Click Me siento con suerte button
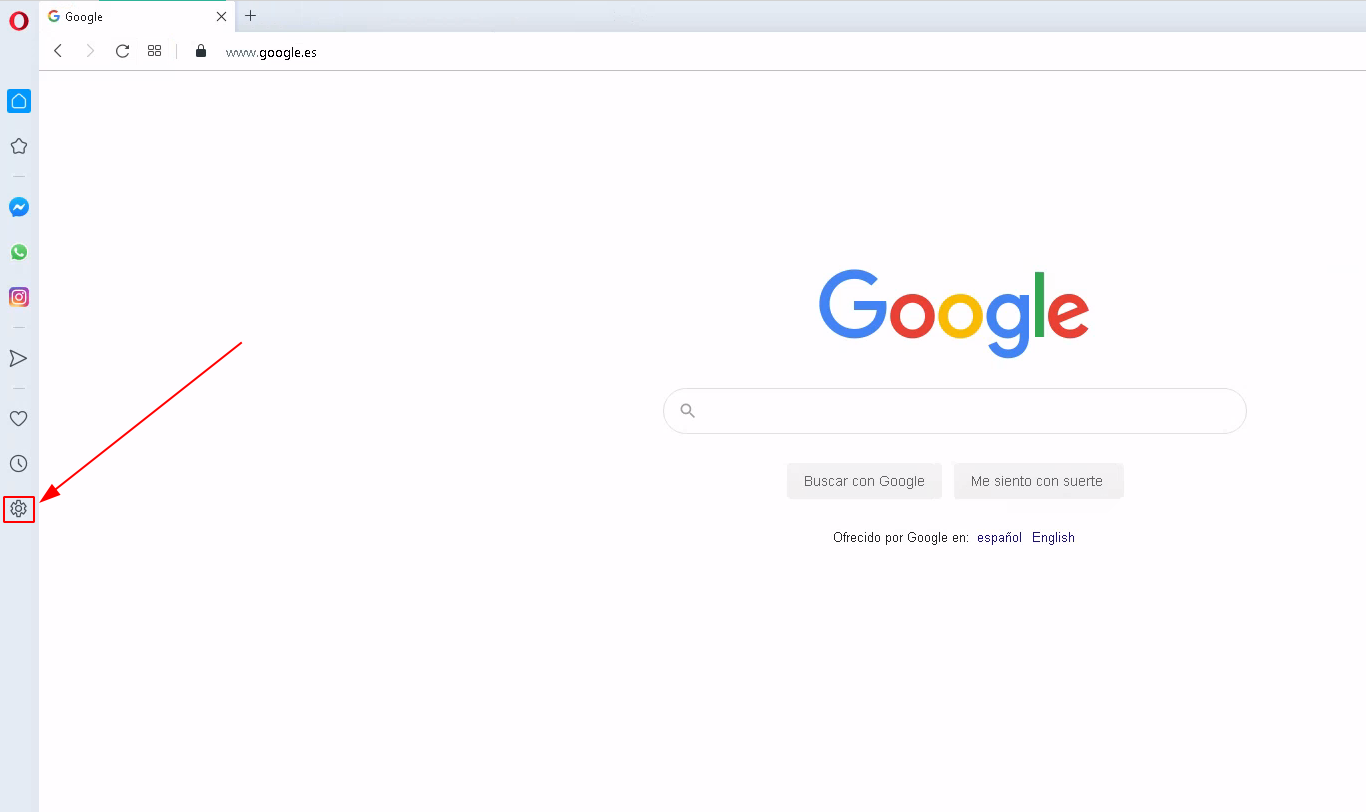1366x812 pixels. tap(1037, 481)
